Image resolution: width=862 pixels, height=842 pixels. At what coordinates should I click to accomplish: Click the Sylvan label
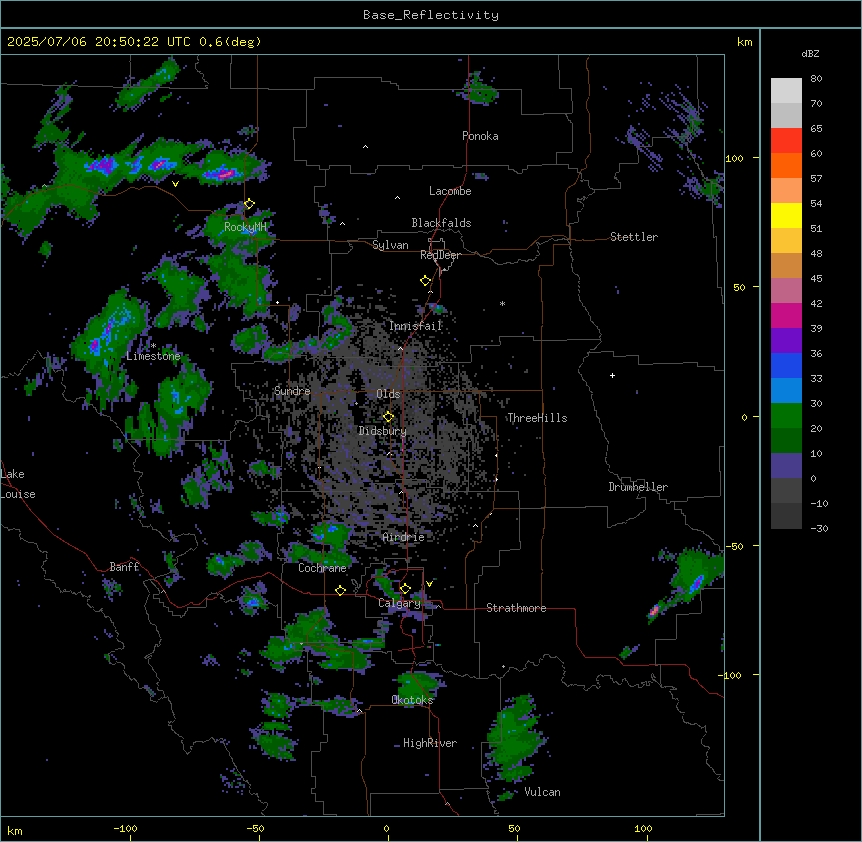[390, 245]
